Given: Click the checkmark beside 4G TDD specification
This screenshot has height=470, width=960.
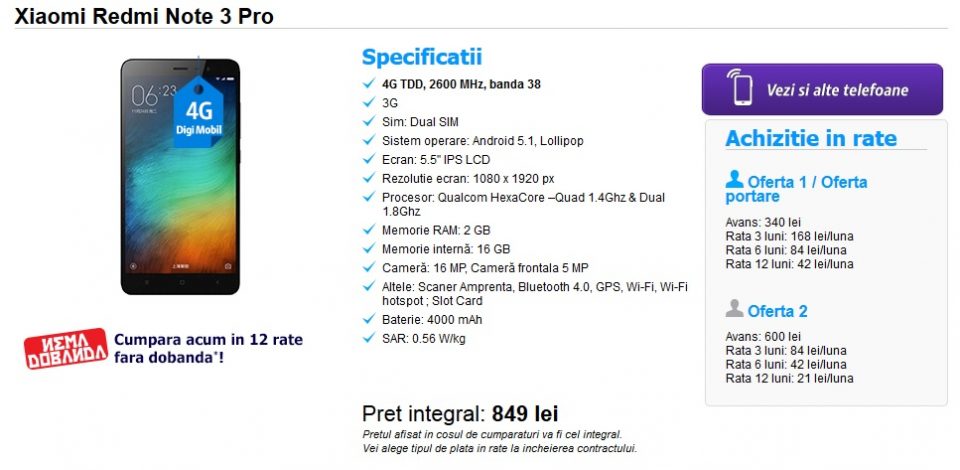Looking at the screenshot, I should coord(370,84).
